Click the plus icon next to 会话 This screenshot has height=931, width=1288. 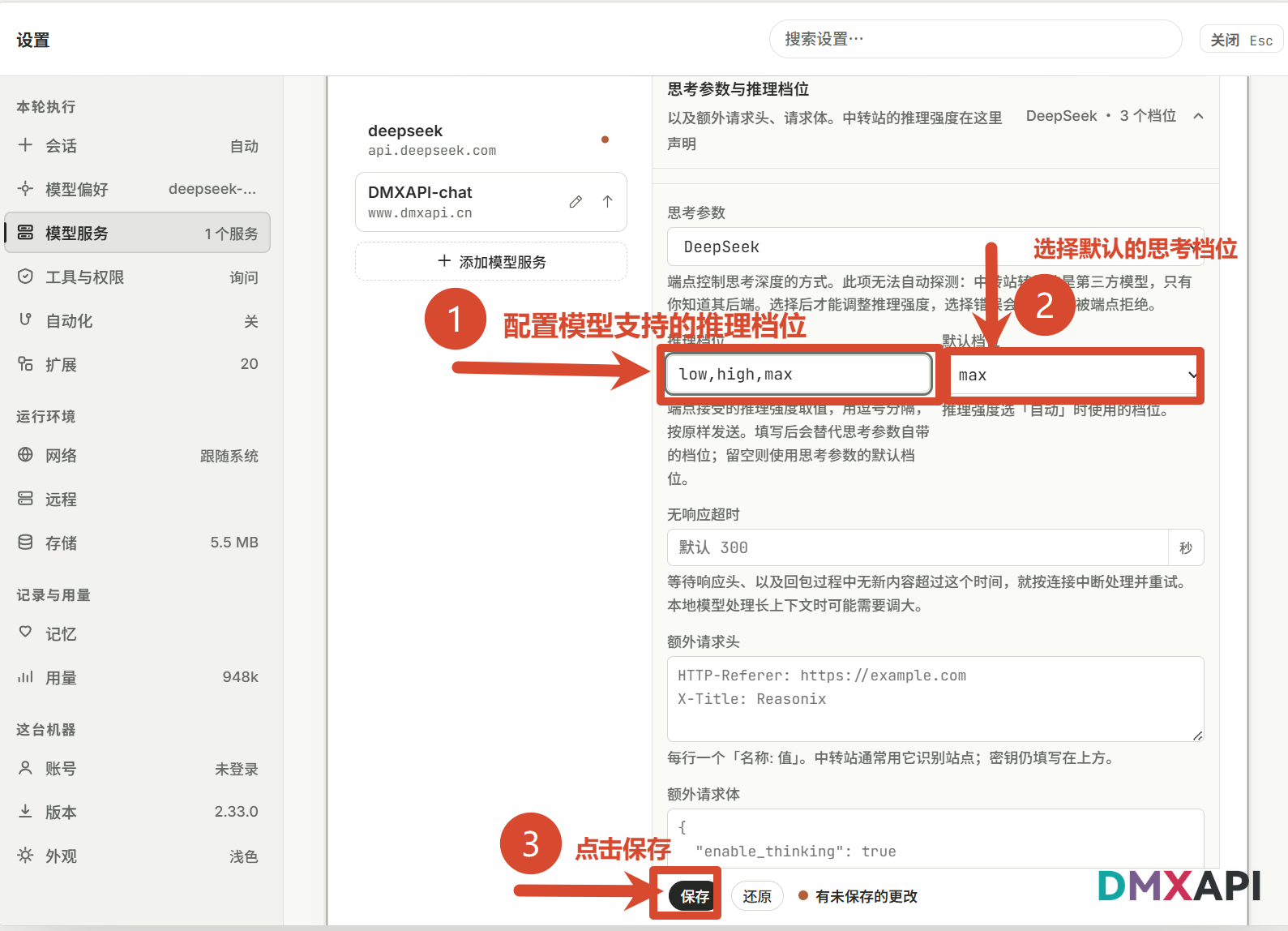pos(25,145)
